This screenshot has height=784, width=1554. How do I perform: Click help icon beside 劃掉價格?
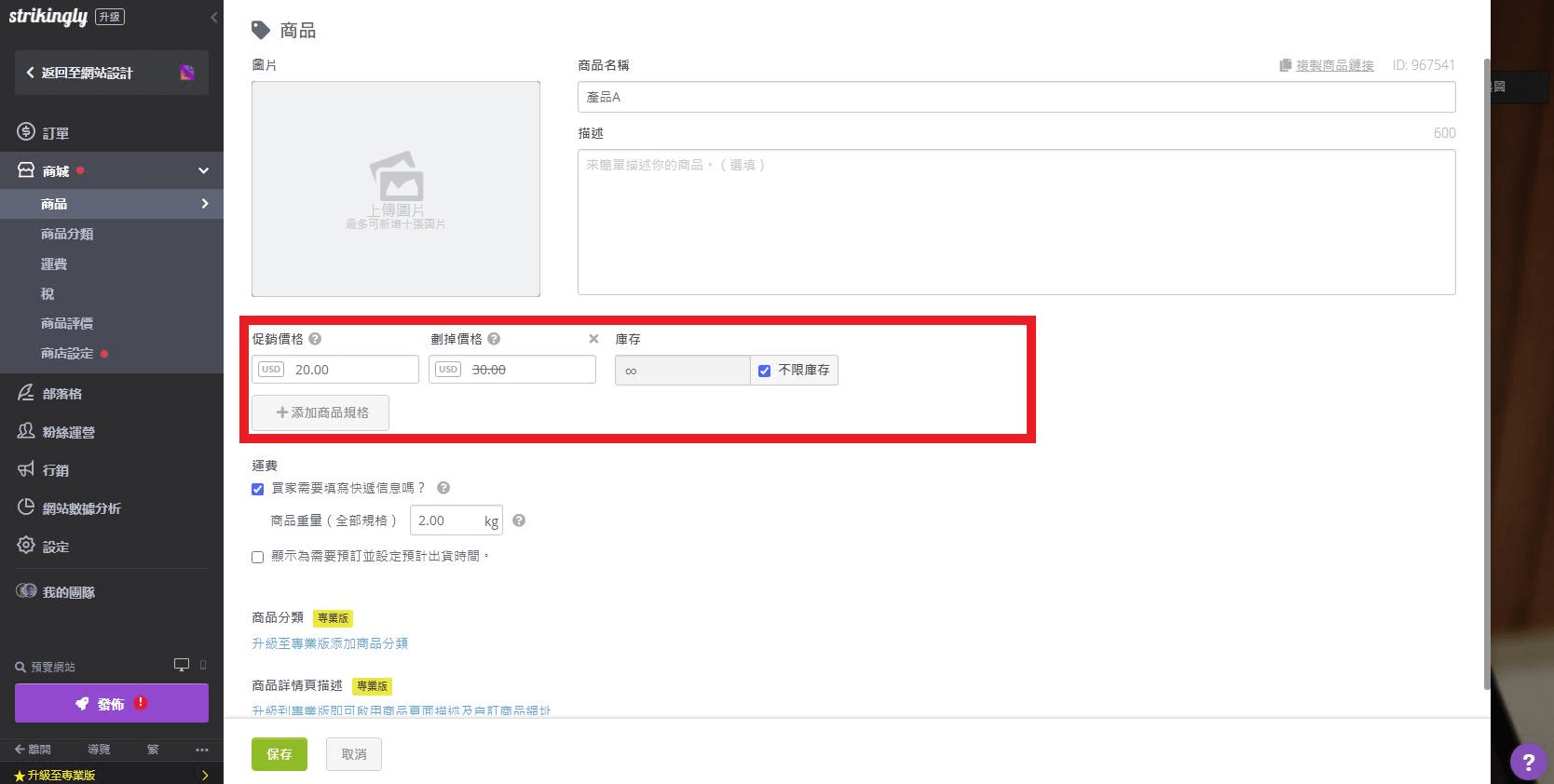pyautogui.click(x=494, y=339)
